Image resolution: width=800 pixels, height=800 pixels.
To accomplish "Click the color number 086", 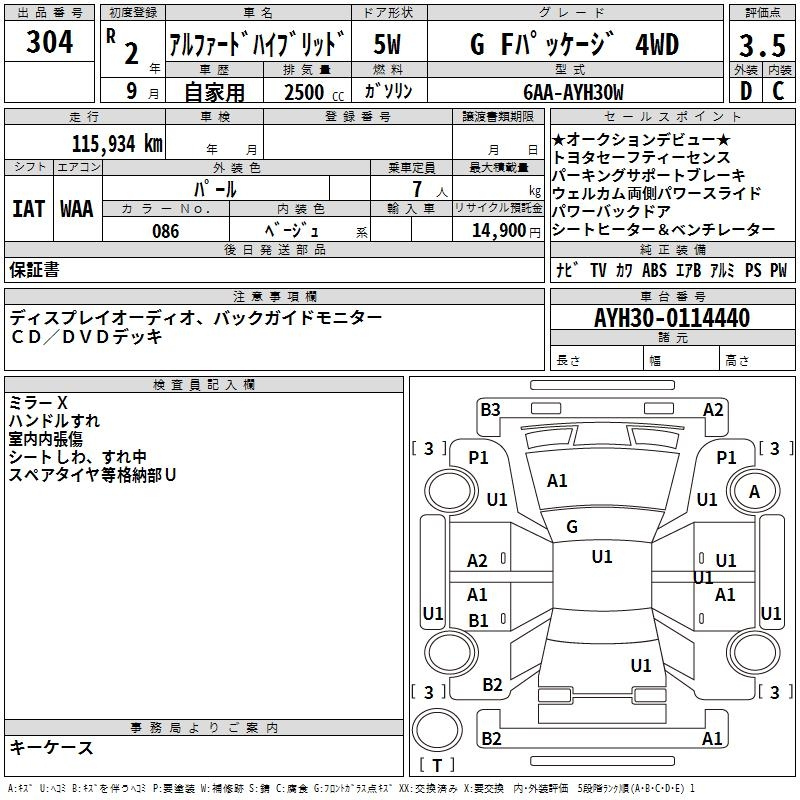I will click(x=166, y=231).
